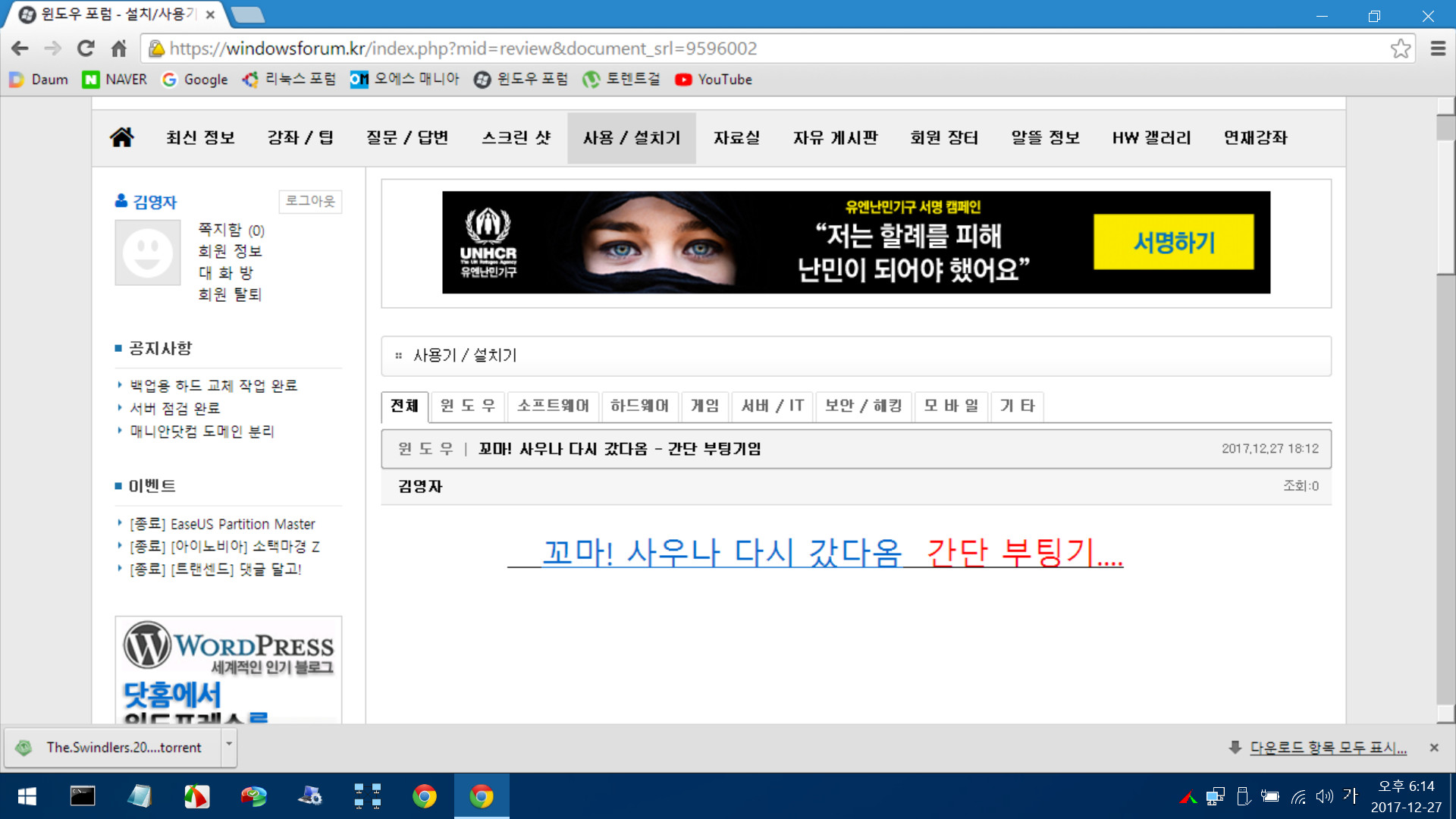1456x819 pixels.
Task: Open the browser home icon
Action: point(119,49)
